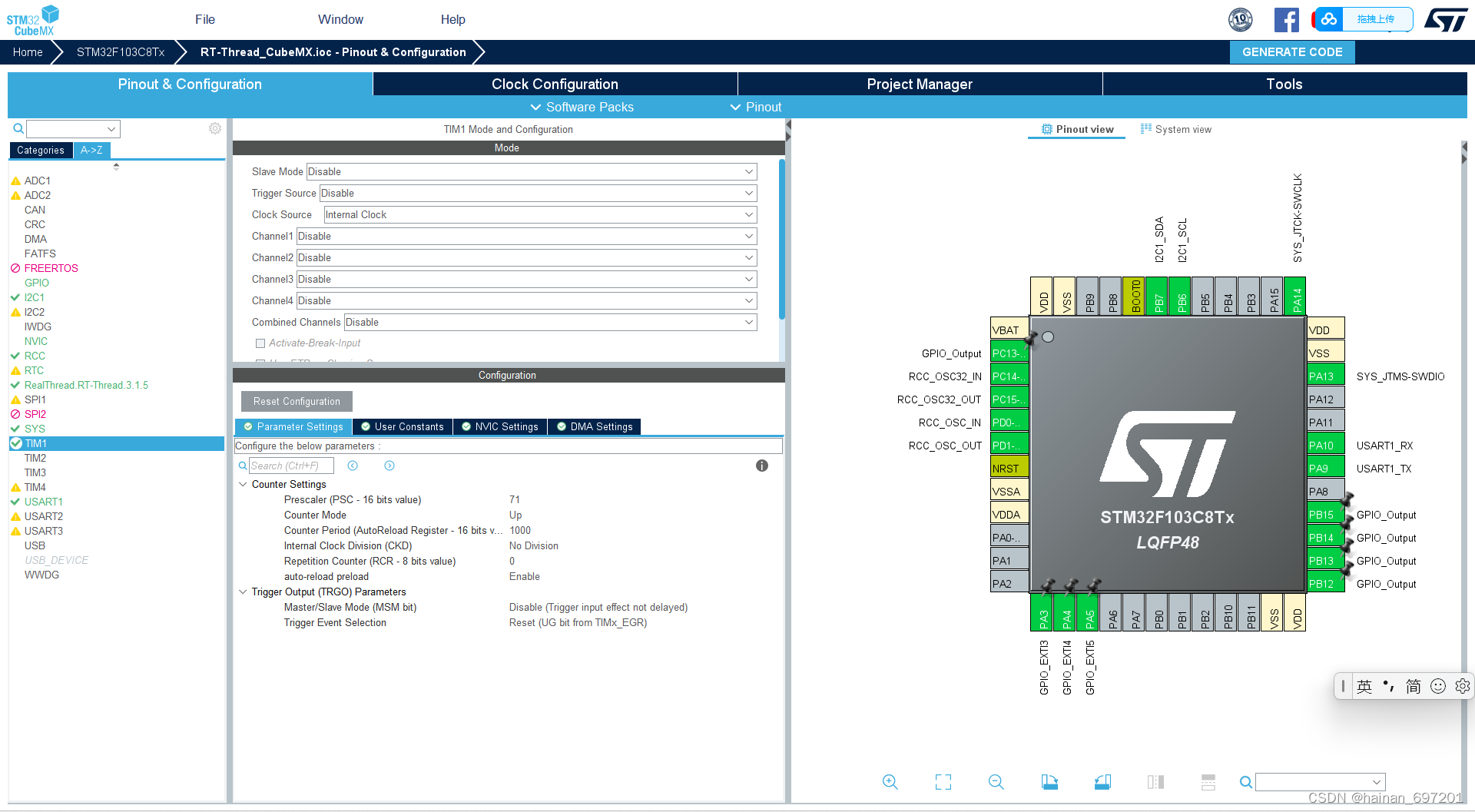Open the Channel4 dropdown
Image resolution: width=1475 pixels, height=812 pixels.
[x=526, y=300]
